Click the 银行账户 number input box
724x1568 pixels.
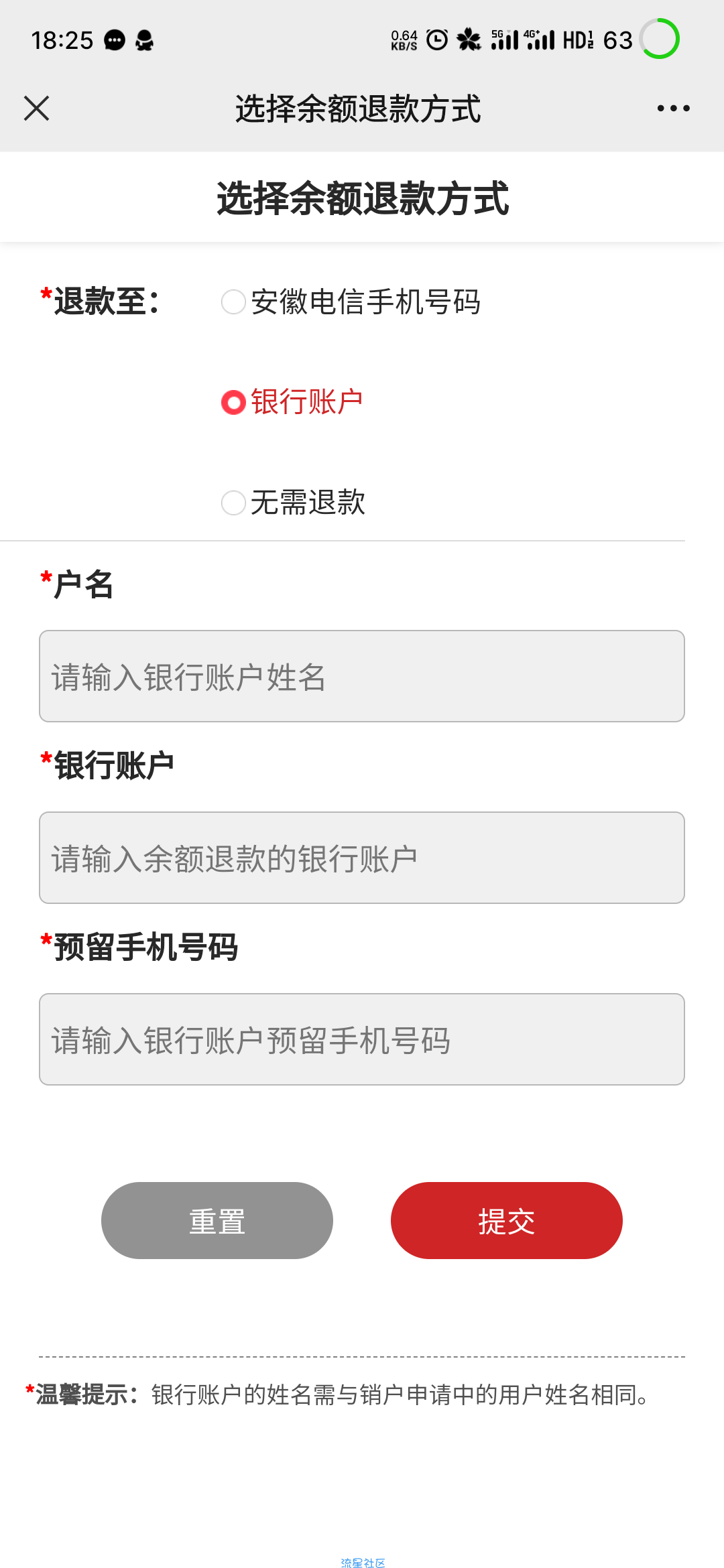[x=362, y=858]
